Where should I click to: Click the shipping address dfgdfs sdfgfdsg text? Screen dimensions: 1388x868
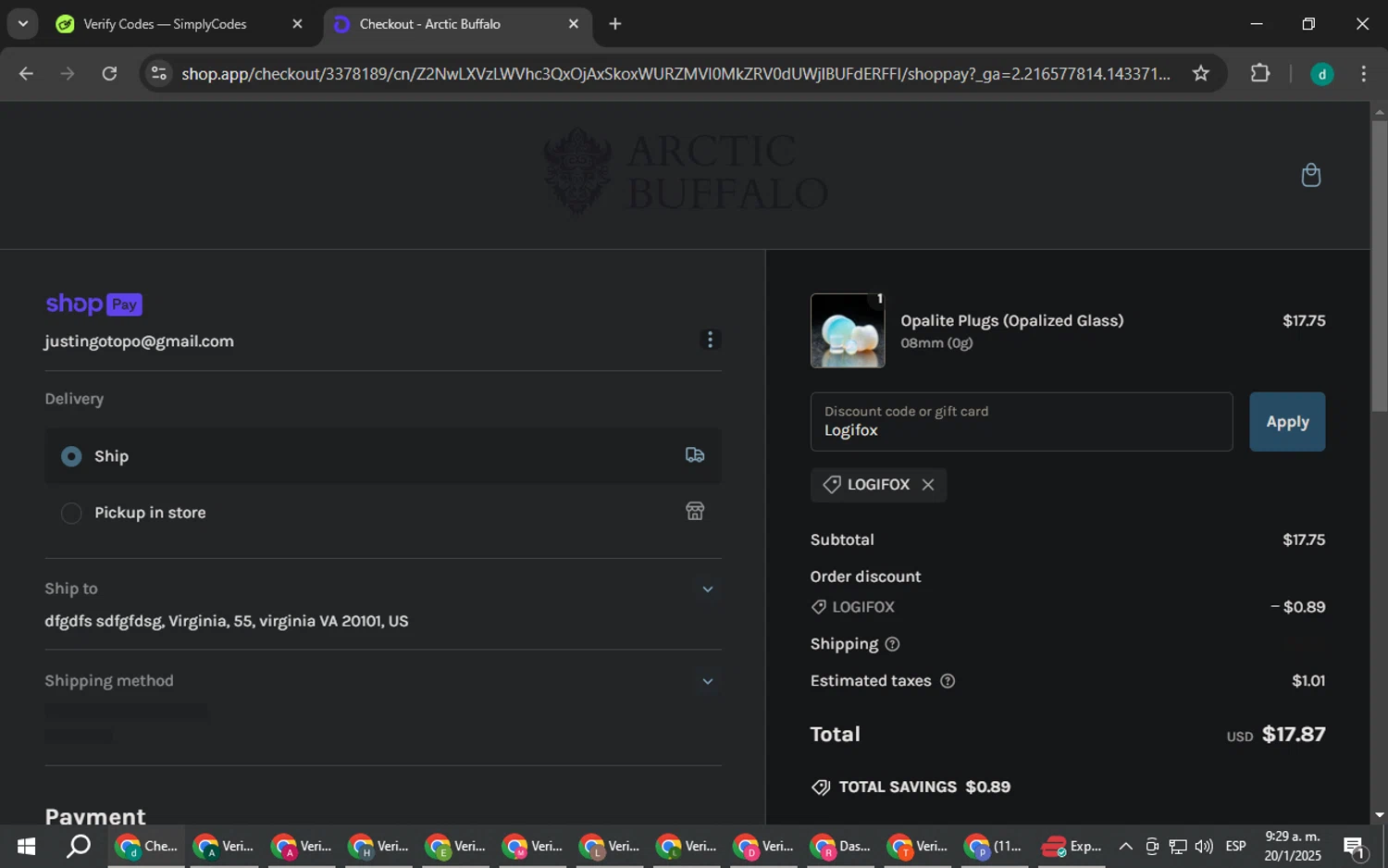point(226,621)
